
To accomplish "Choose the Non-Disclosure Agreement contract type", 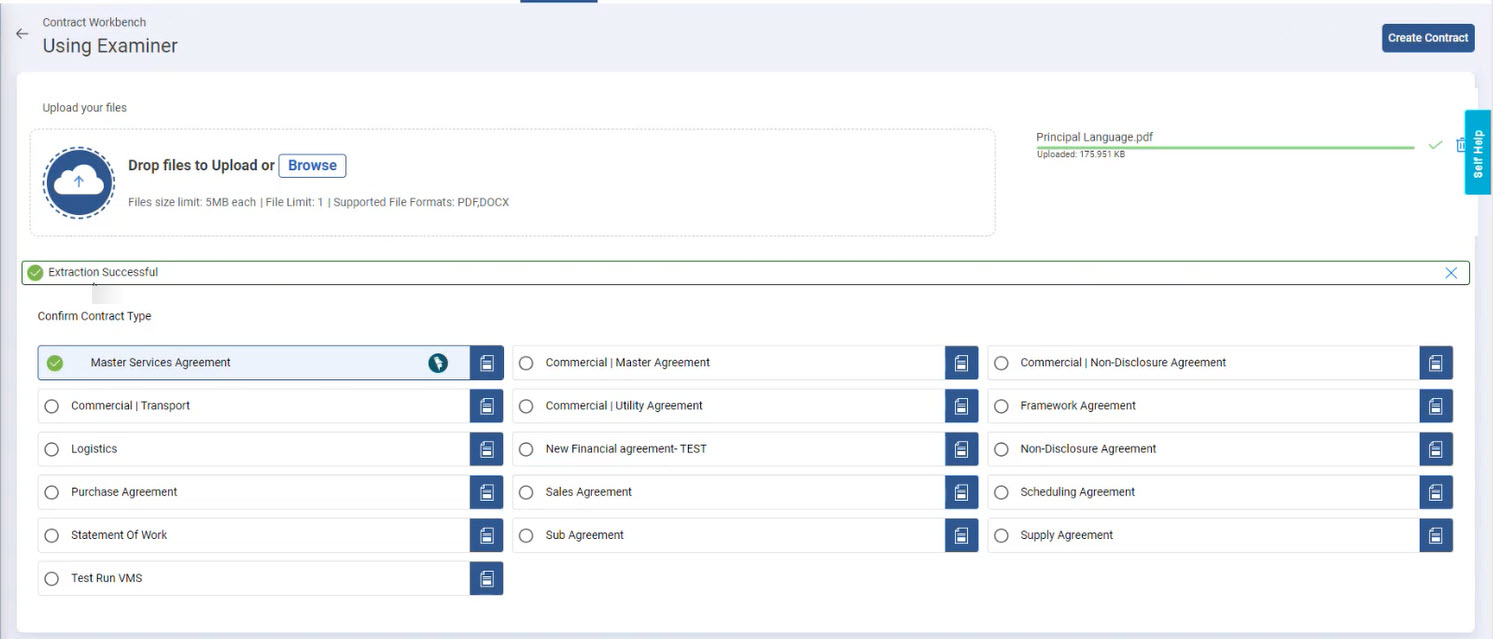I will (x=1001, y=449).
